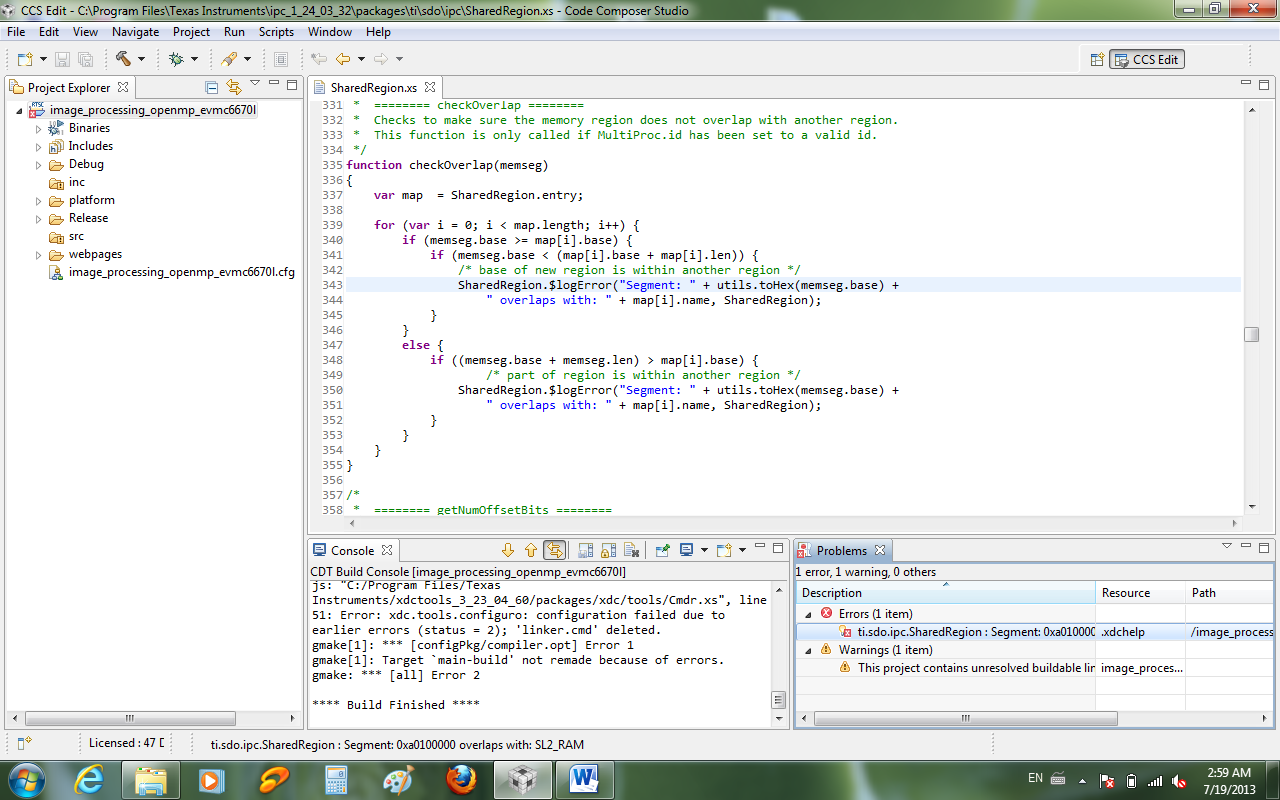Open Paint from the taskbar

398,779
